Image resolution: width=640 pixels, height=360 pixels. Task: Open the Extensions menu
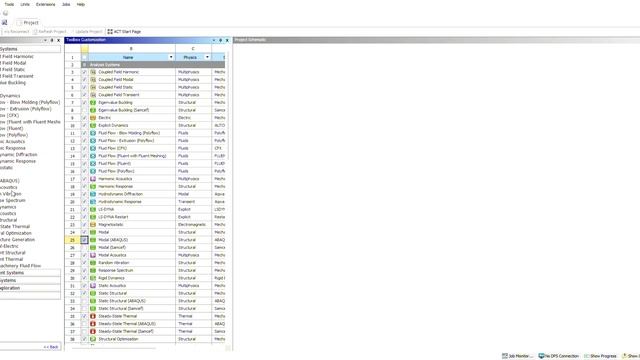point(45,4)
